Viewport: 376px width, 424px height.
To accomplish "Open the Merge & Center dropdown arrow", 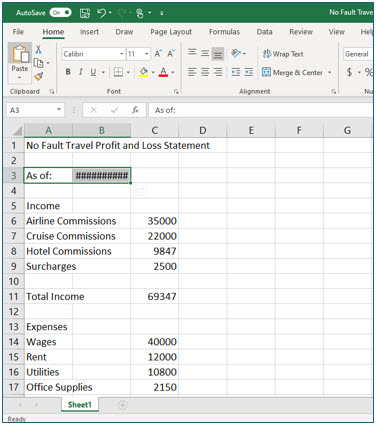I will tap(330, 72).
